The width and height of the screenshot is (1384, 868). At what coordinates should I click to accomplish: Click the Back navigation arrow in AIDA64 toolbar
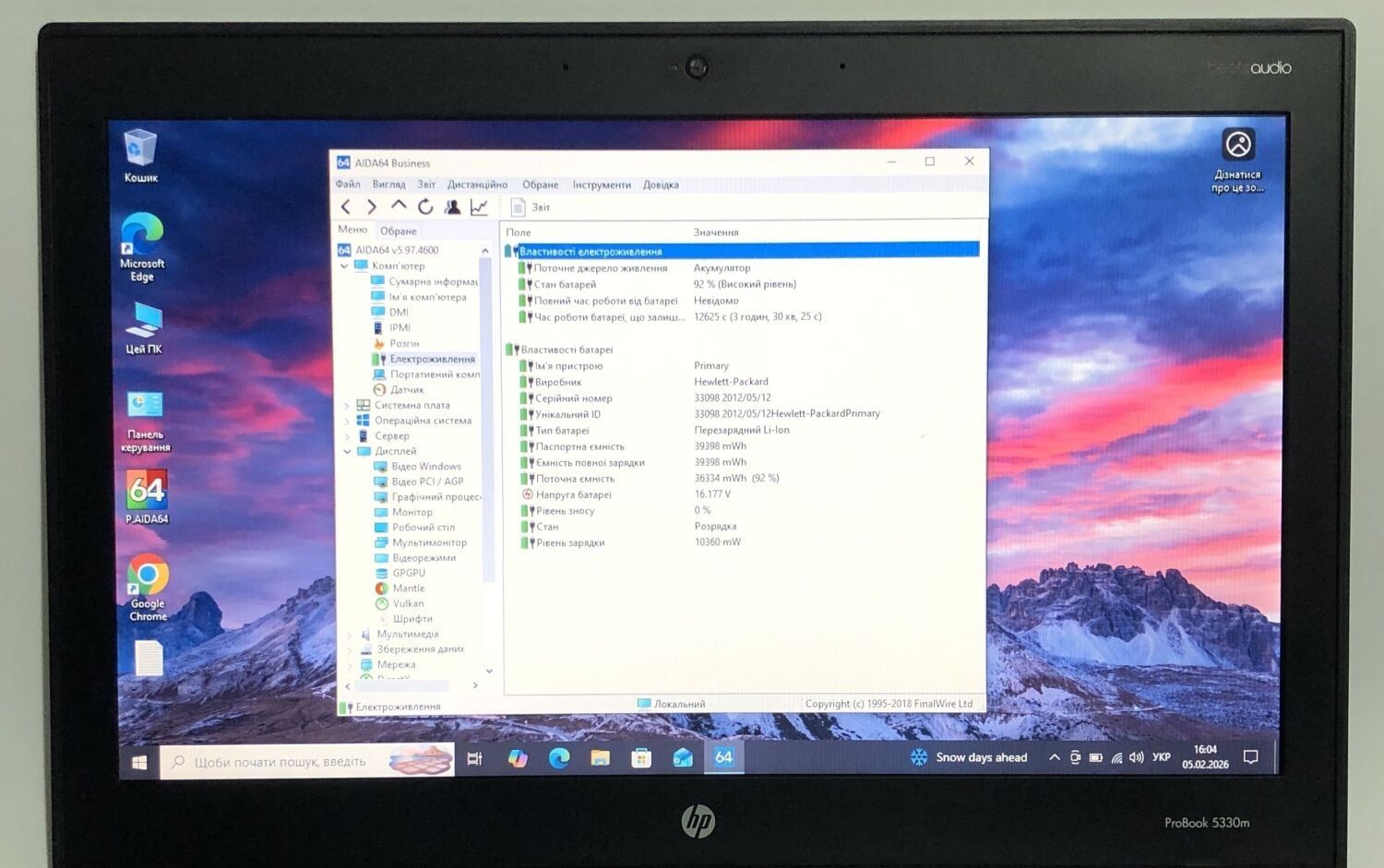click(346, 207)
